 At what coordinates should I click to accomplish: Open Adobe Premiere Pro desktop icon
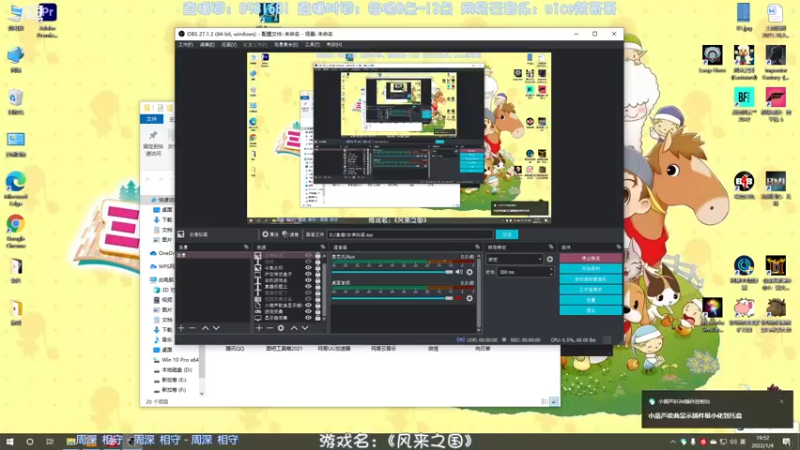47,20
